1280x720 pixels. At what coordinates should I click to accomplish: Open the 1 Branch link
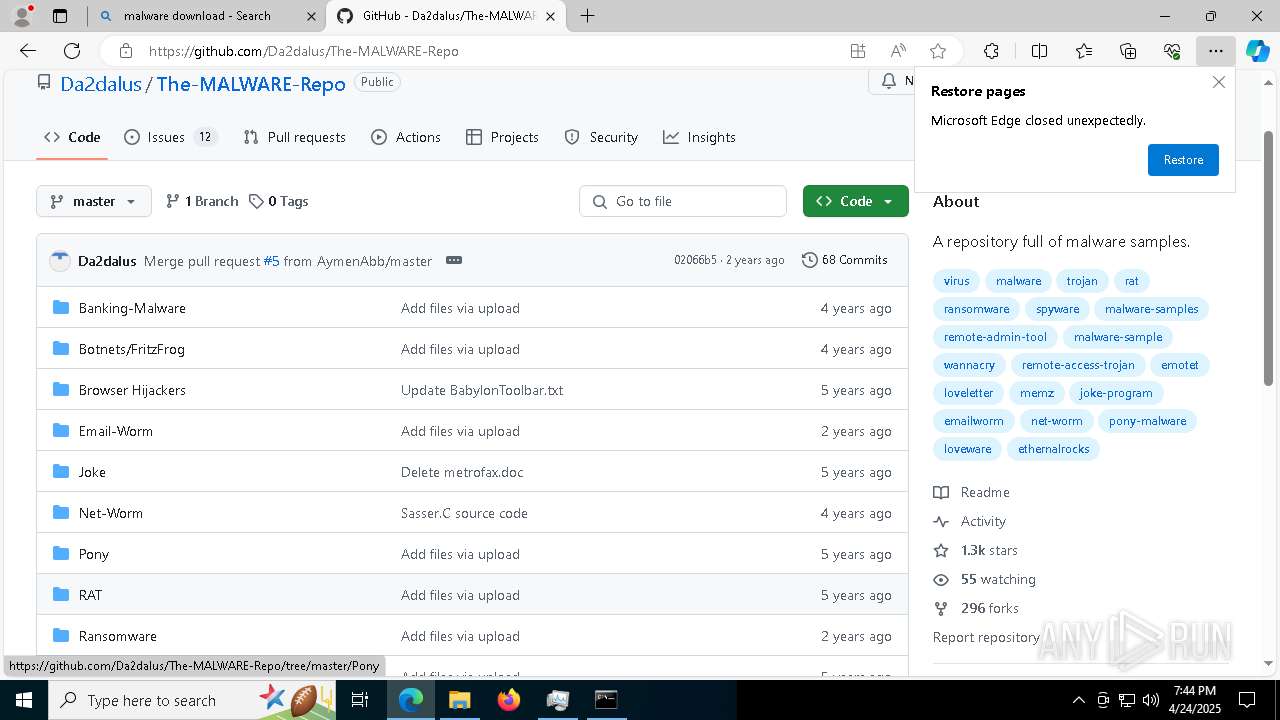coord(202,201)
